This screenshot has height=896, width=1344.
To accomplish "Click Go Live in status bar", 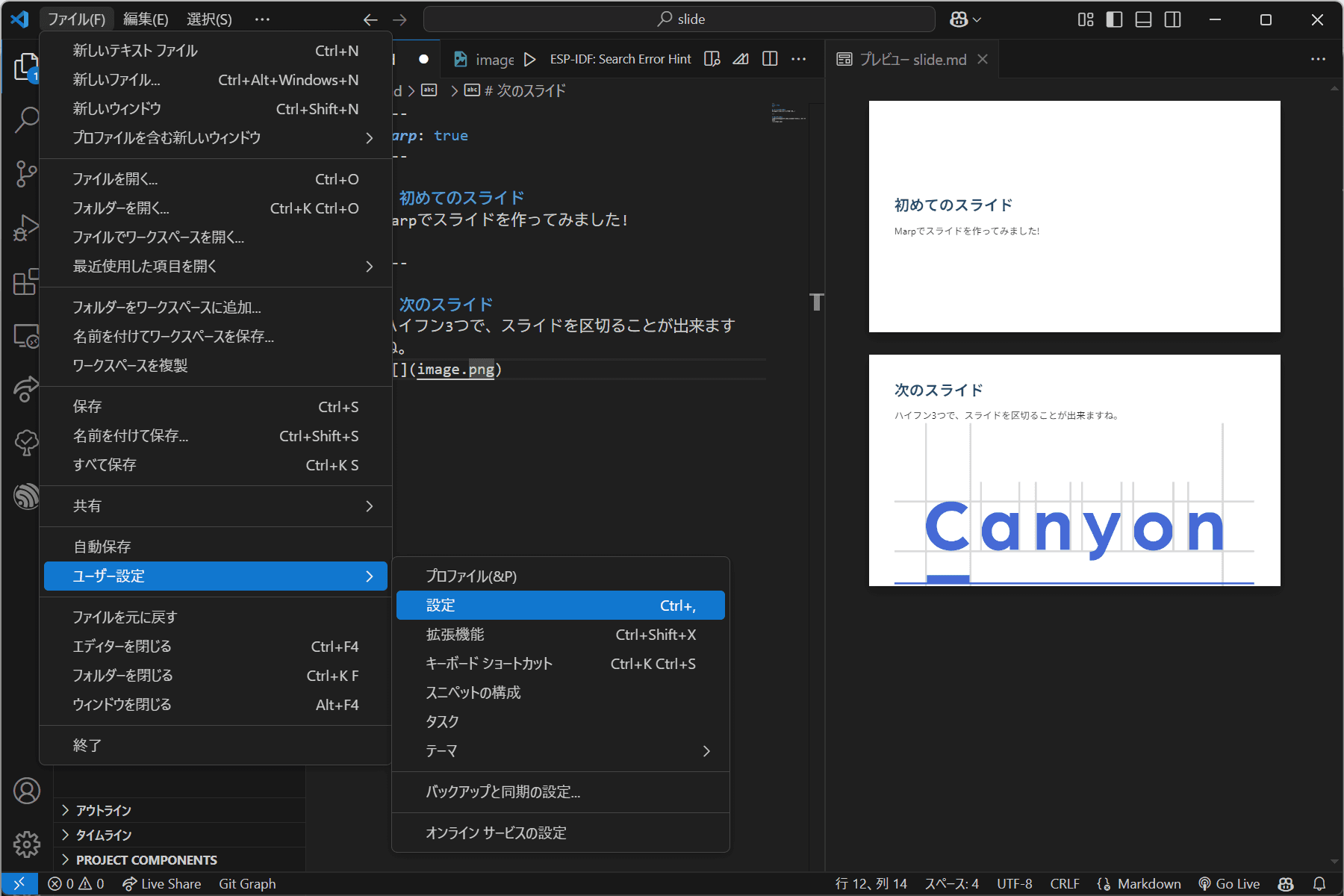I will tap(1229, 884).
